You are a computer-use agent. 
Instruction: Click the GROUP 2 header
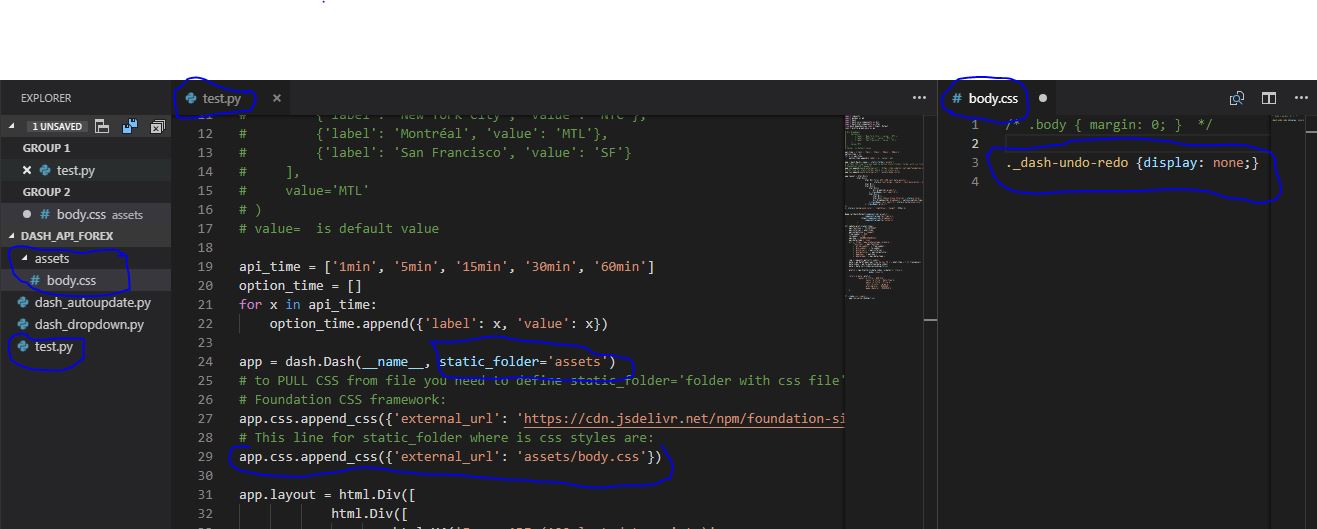click(x=47, y=192)
